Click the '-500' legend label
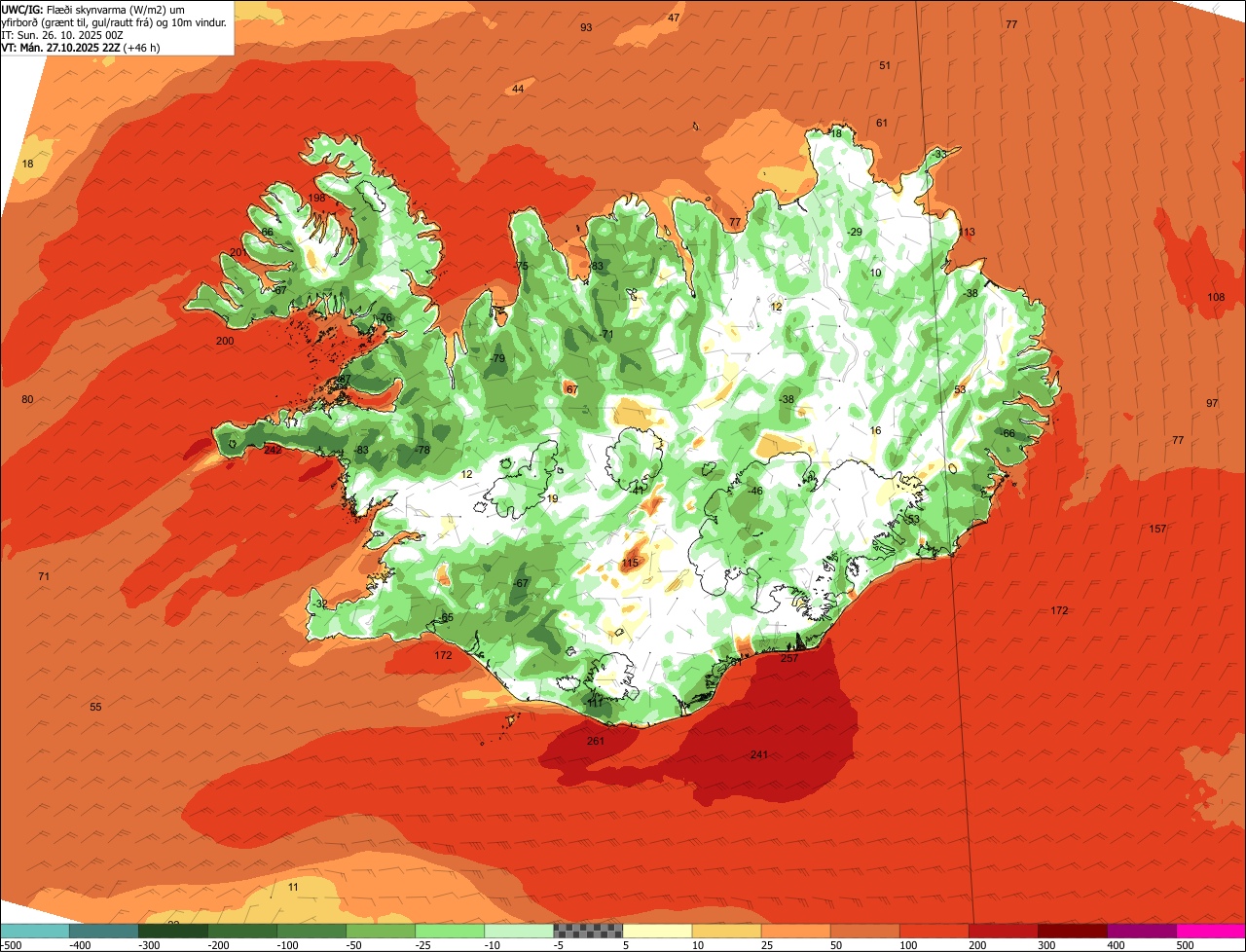The image size is (1246, 952). point(11,945)
